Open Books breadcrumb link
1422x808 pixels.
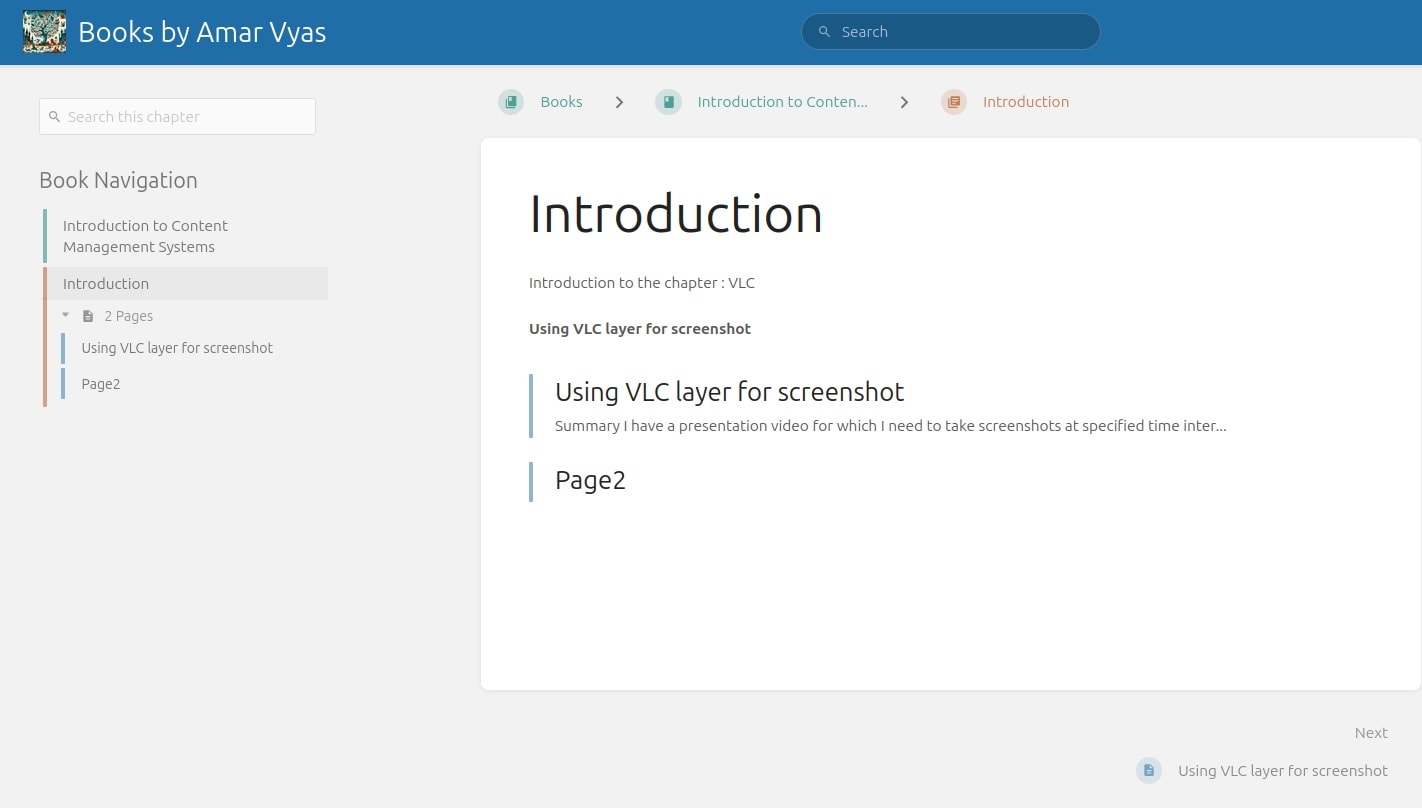[x=561, y=102]
